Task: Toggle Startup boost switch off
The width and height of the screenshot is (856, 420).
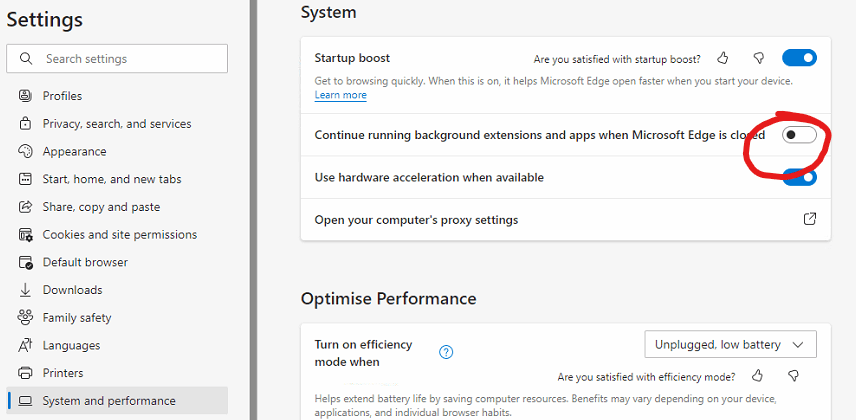Action: 799,58
